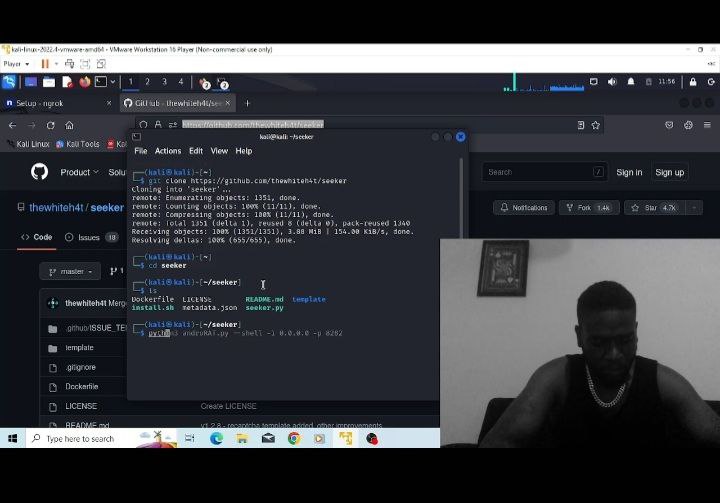Click the terminal task button with badge
Viewport: 720px width, 503px height.
coord(222,83)
